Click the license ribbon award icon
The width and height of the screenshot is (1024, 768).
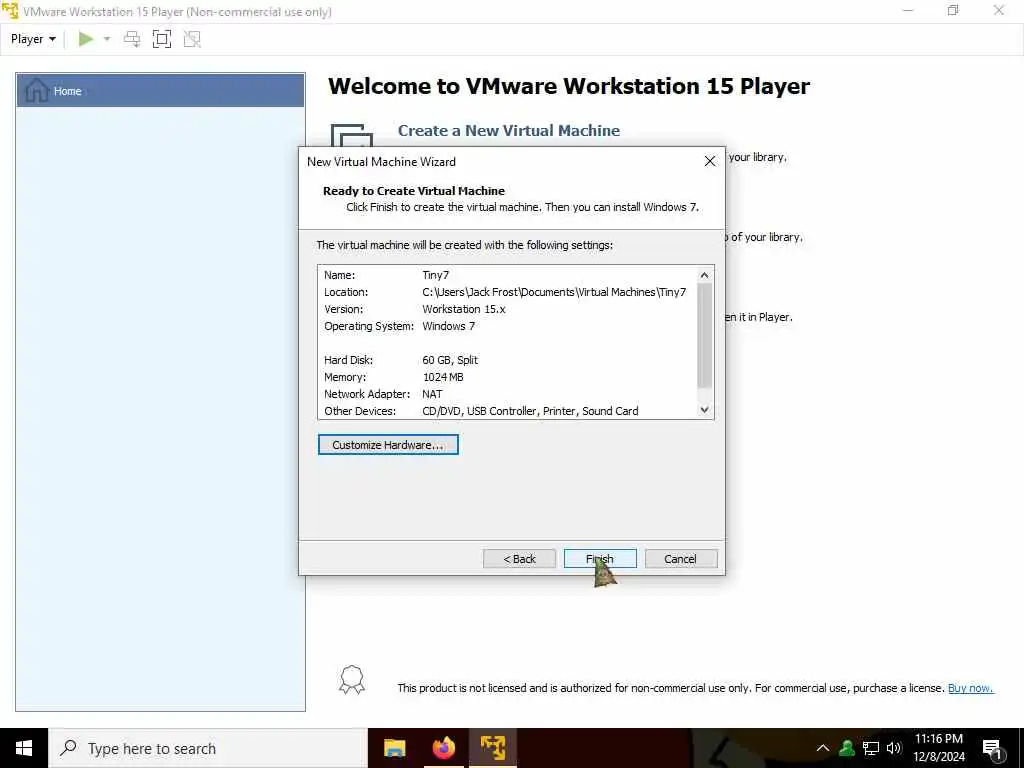coord(351,680)
